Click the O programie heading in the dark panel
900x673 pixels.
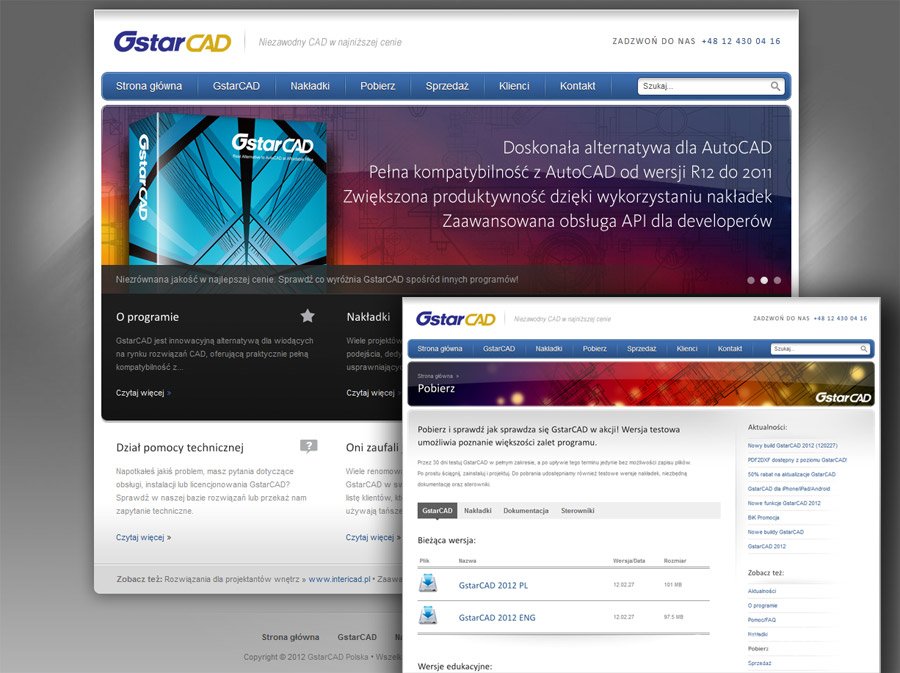click(148, 317)
